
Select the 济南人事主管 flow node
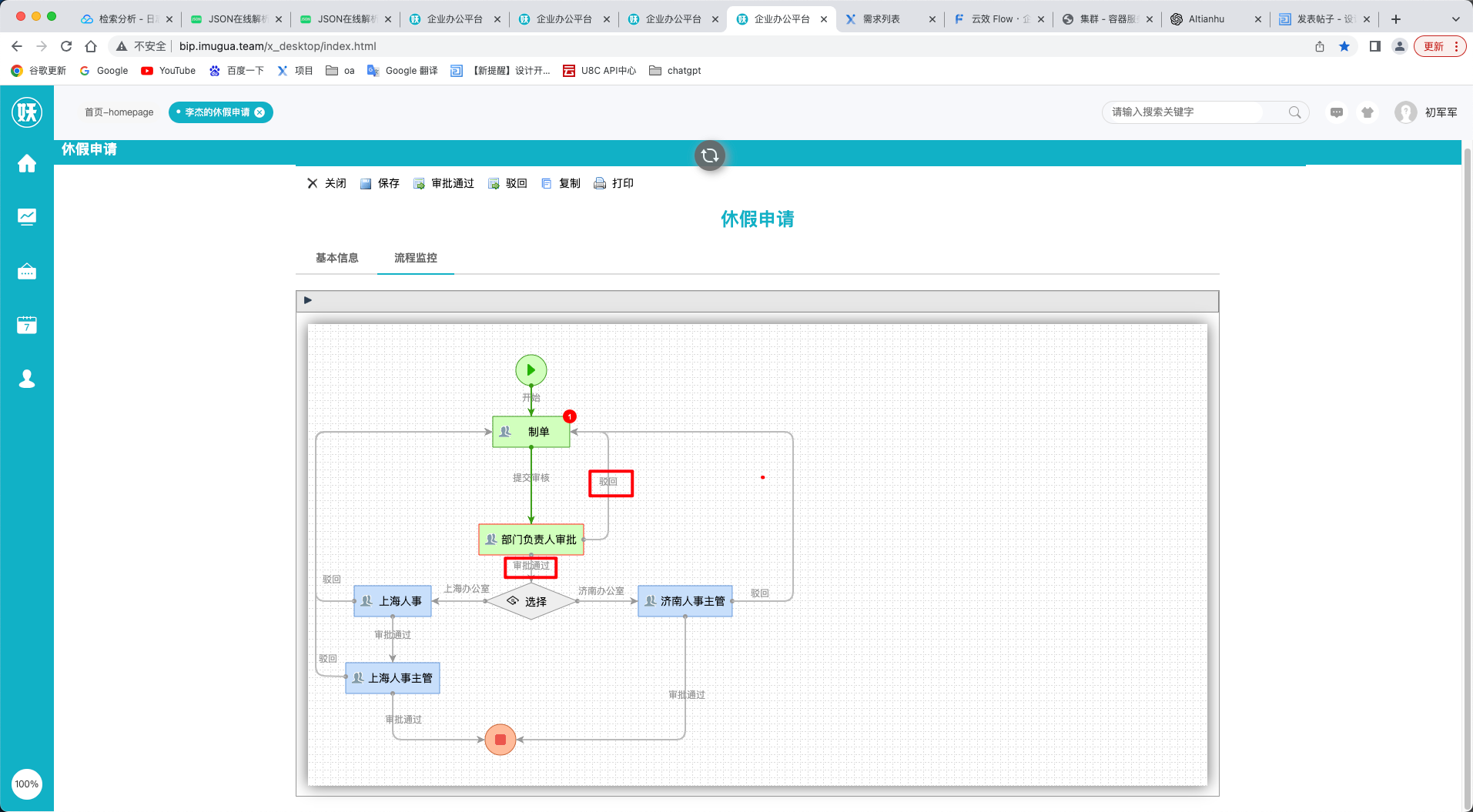pyautogui.click(x=685, y=601)
